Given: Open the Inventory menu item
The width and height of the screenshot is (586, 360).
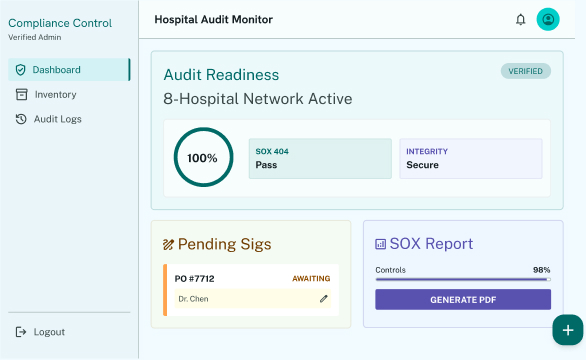Looking at the screenshot, I should (x=69, y=95).
